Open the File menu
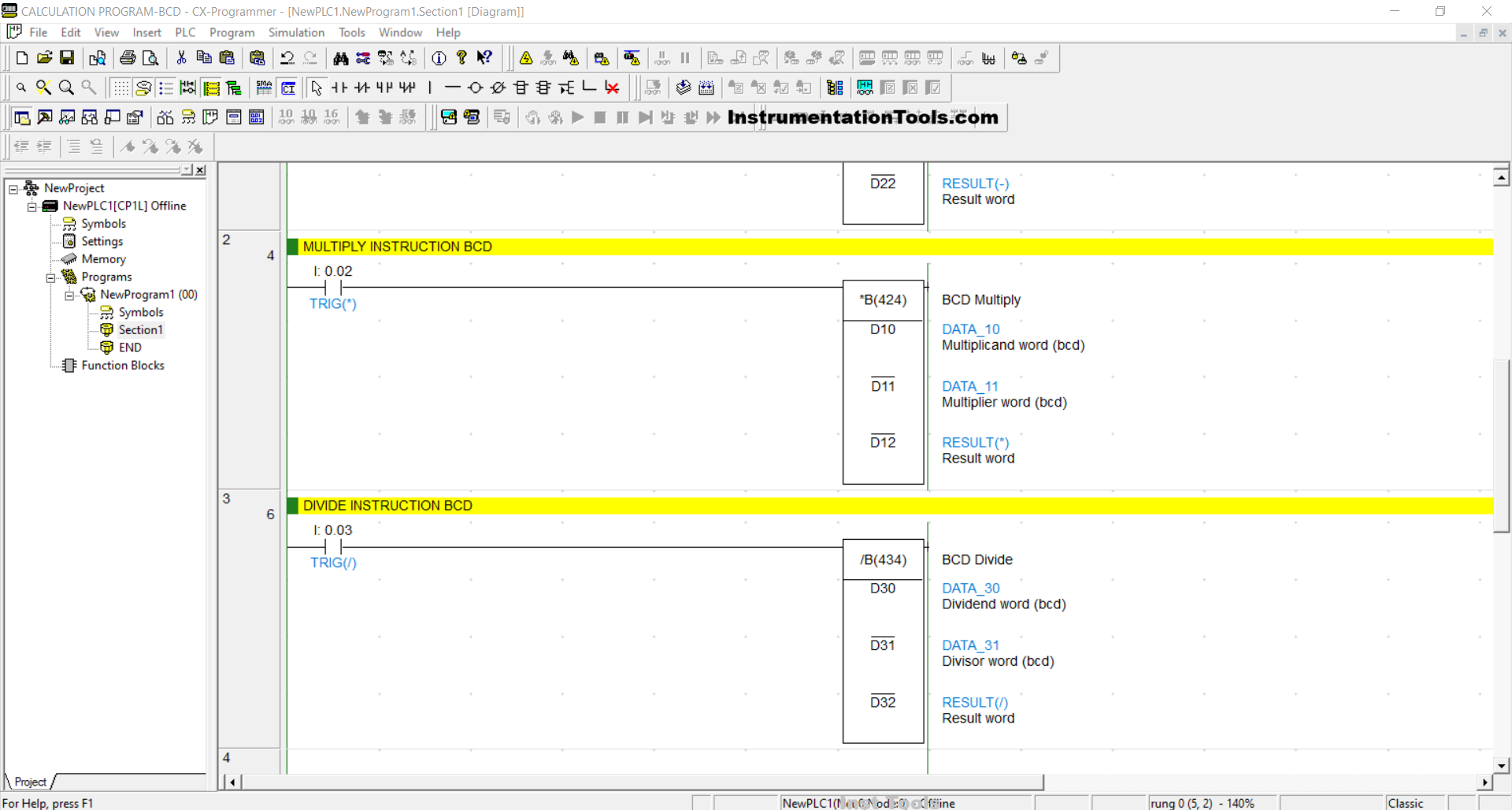Viewport: 1512px width, 810px height. (39, 32)
